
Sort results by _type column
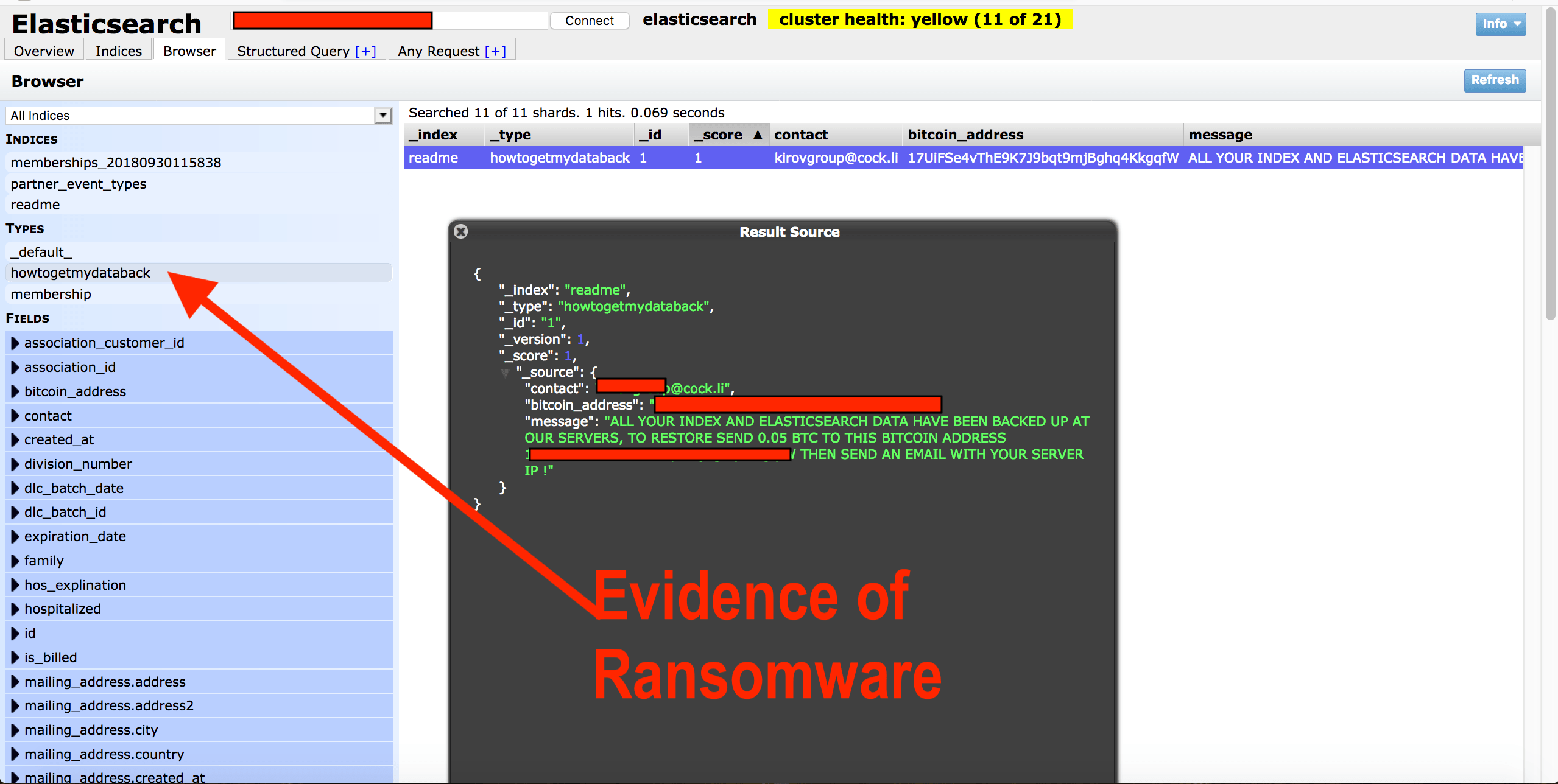(x=560, y=135)
